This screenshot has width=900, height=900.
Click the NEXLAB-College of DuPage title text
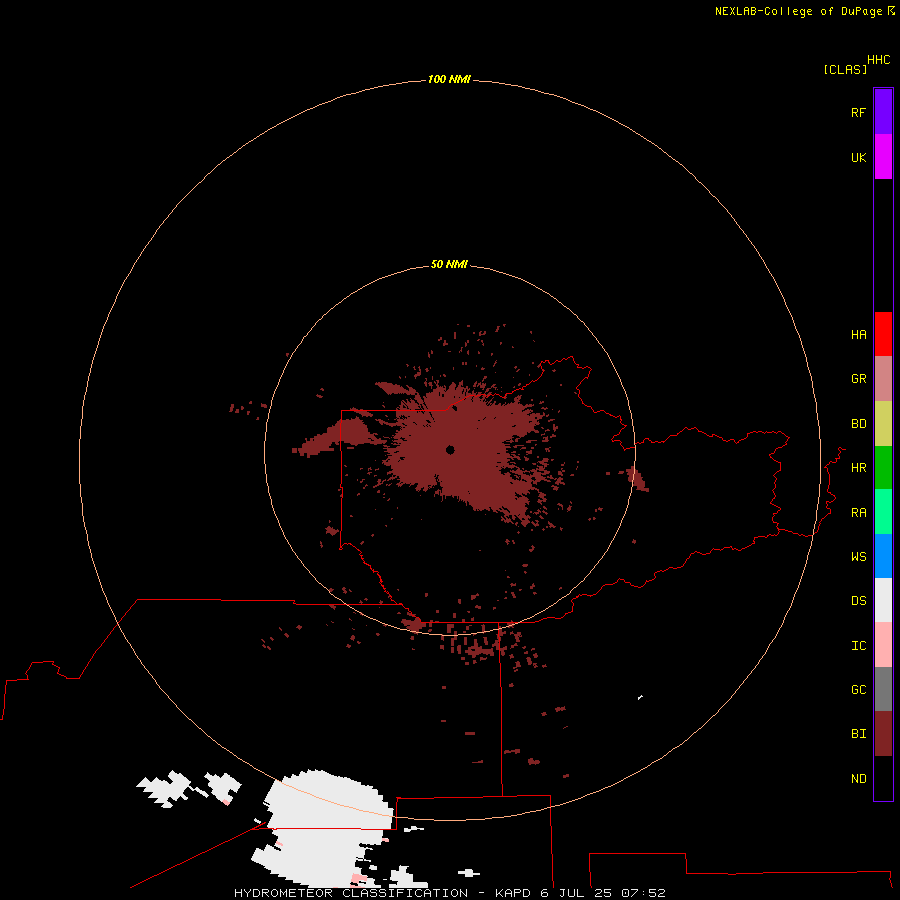pyautogui.click(x=799, y=11)
